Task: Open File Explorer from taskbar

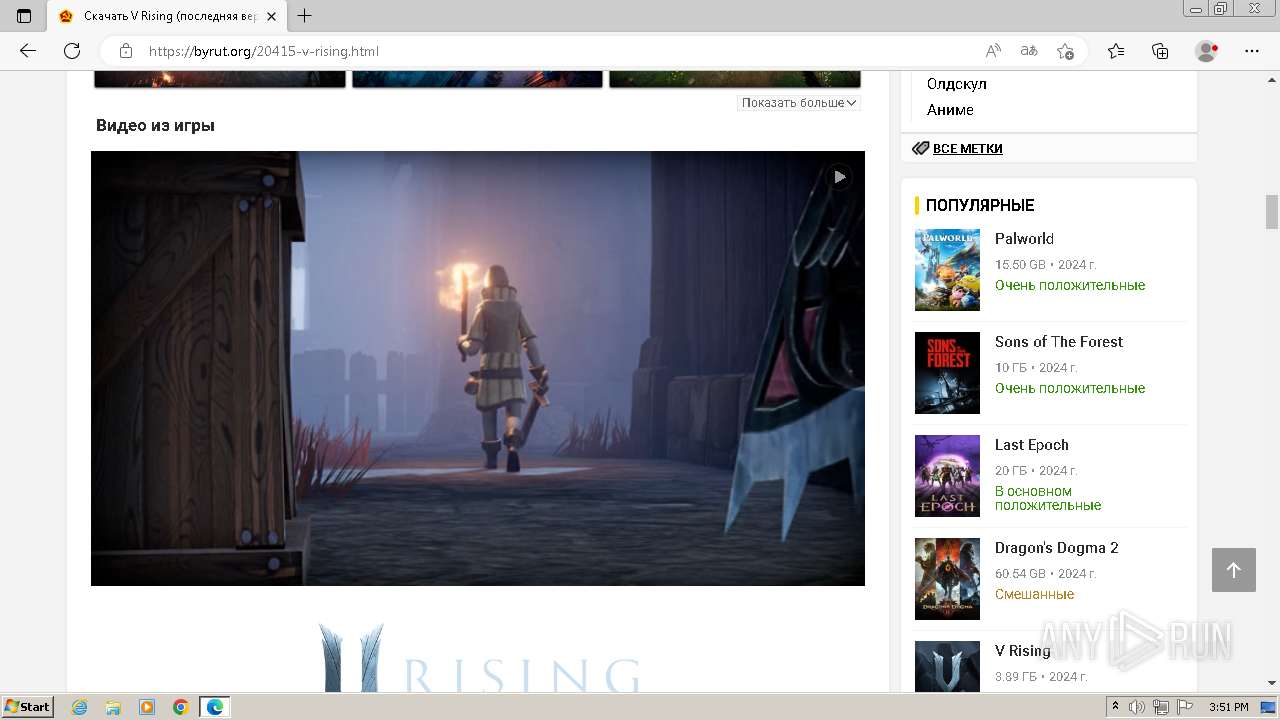Action: [113, 707]
